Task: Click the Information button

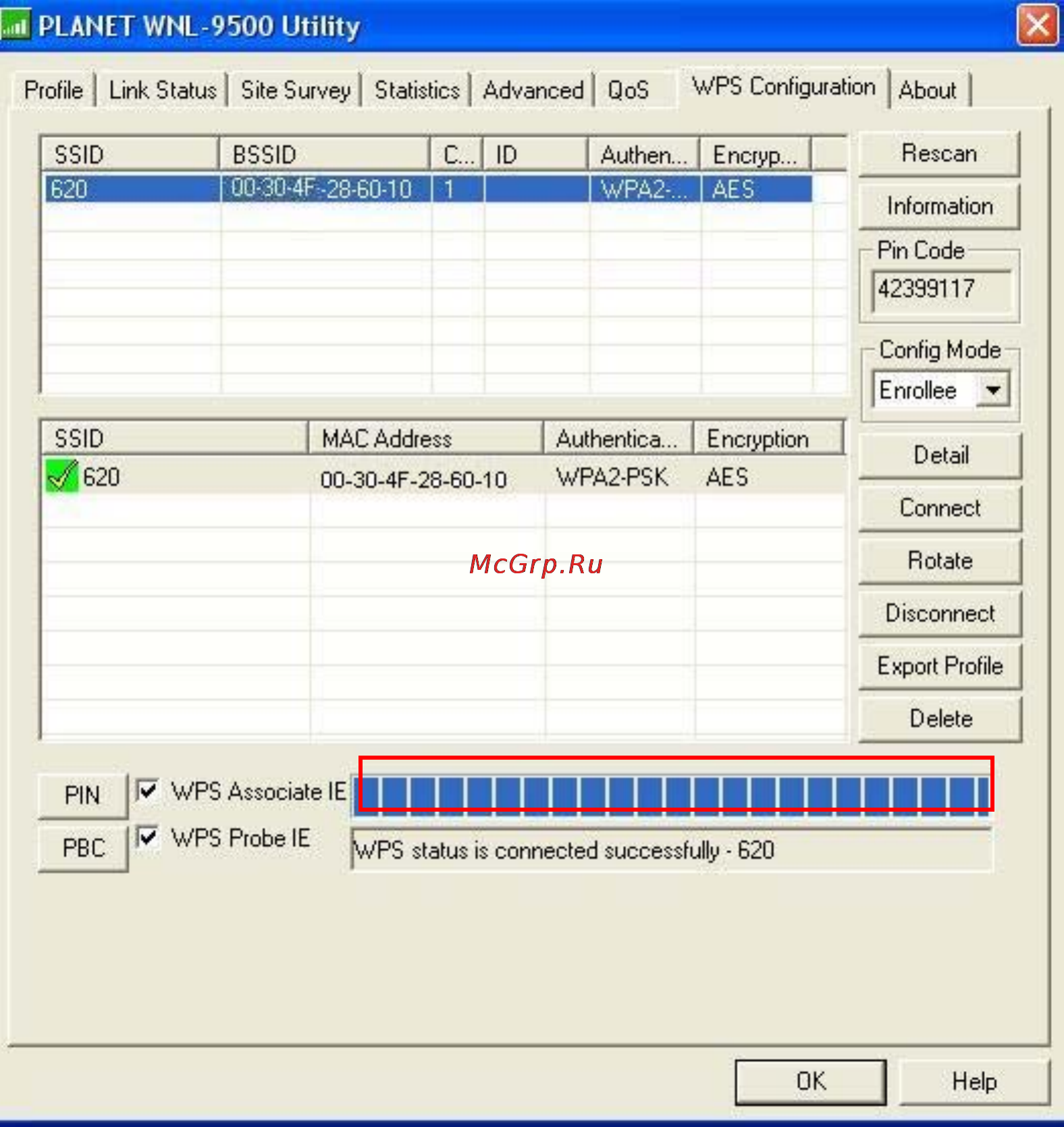Action: [x=939, y=206]
